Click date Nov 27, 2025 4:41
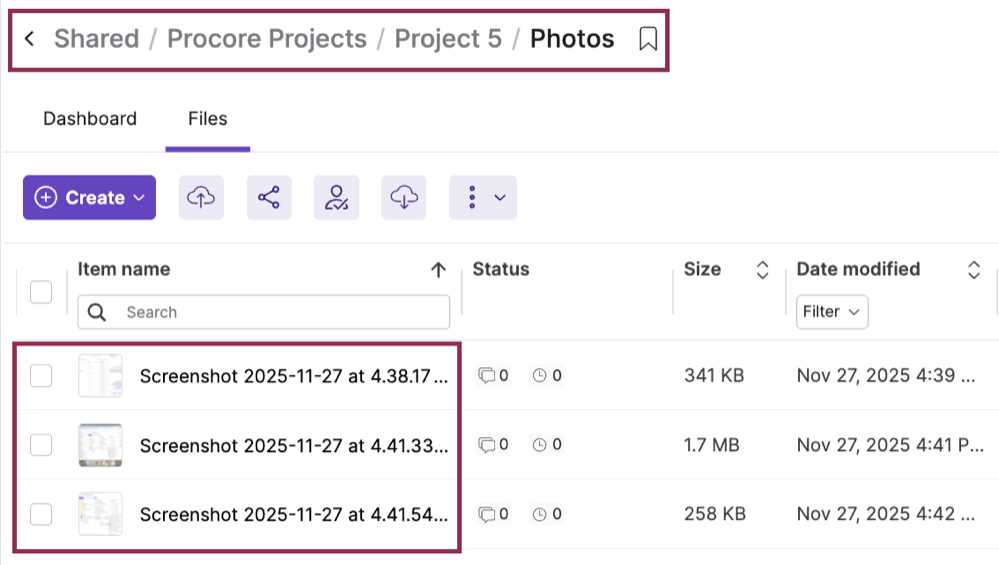The image size is (999, 565). point(890,445)
